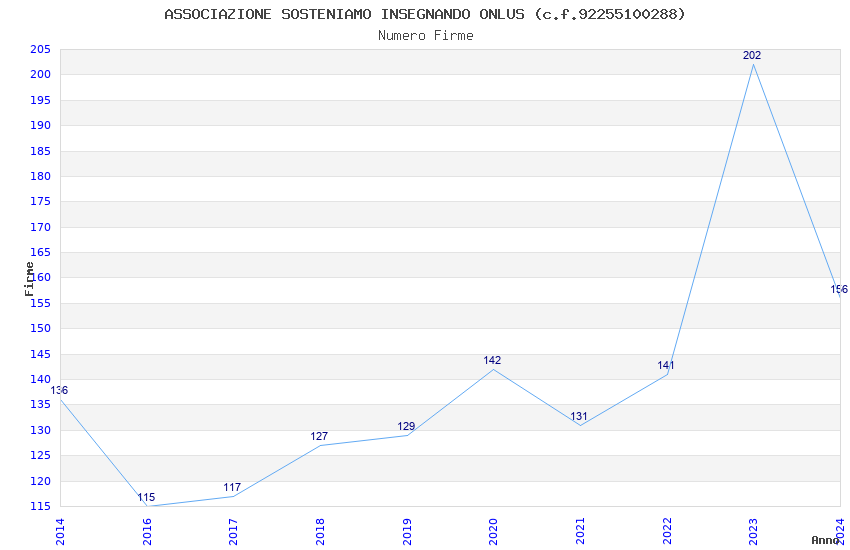
Task: Click the y-axis value 175
Action: click(40, 202)
